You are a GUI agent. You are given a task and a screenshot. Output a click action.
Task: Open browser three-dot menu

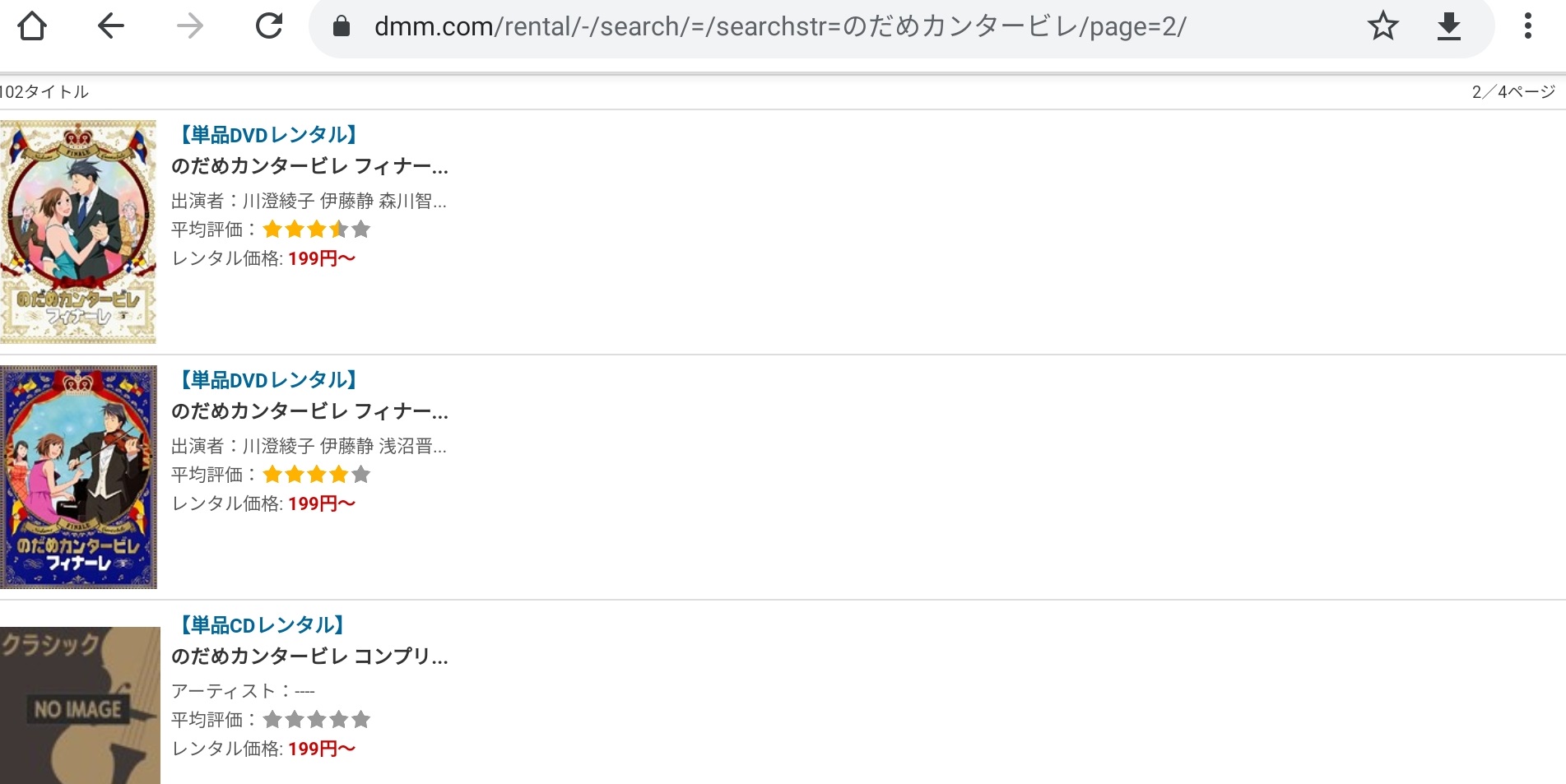(1527, 26)
